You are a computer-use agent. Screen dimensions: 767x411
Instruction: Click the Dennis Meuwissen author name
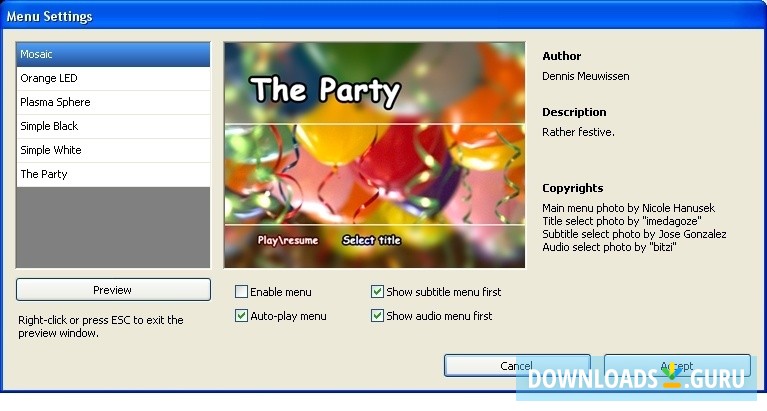coord(586,76)
